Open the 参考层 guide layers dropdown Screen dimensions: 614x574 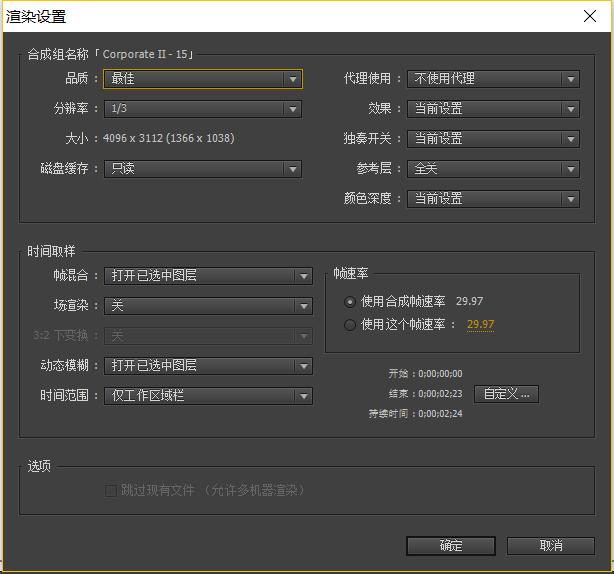pos(493,169)
